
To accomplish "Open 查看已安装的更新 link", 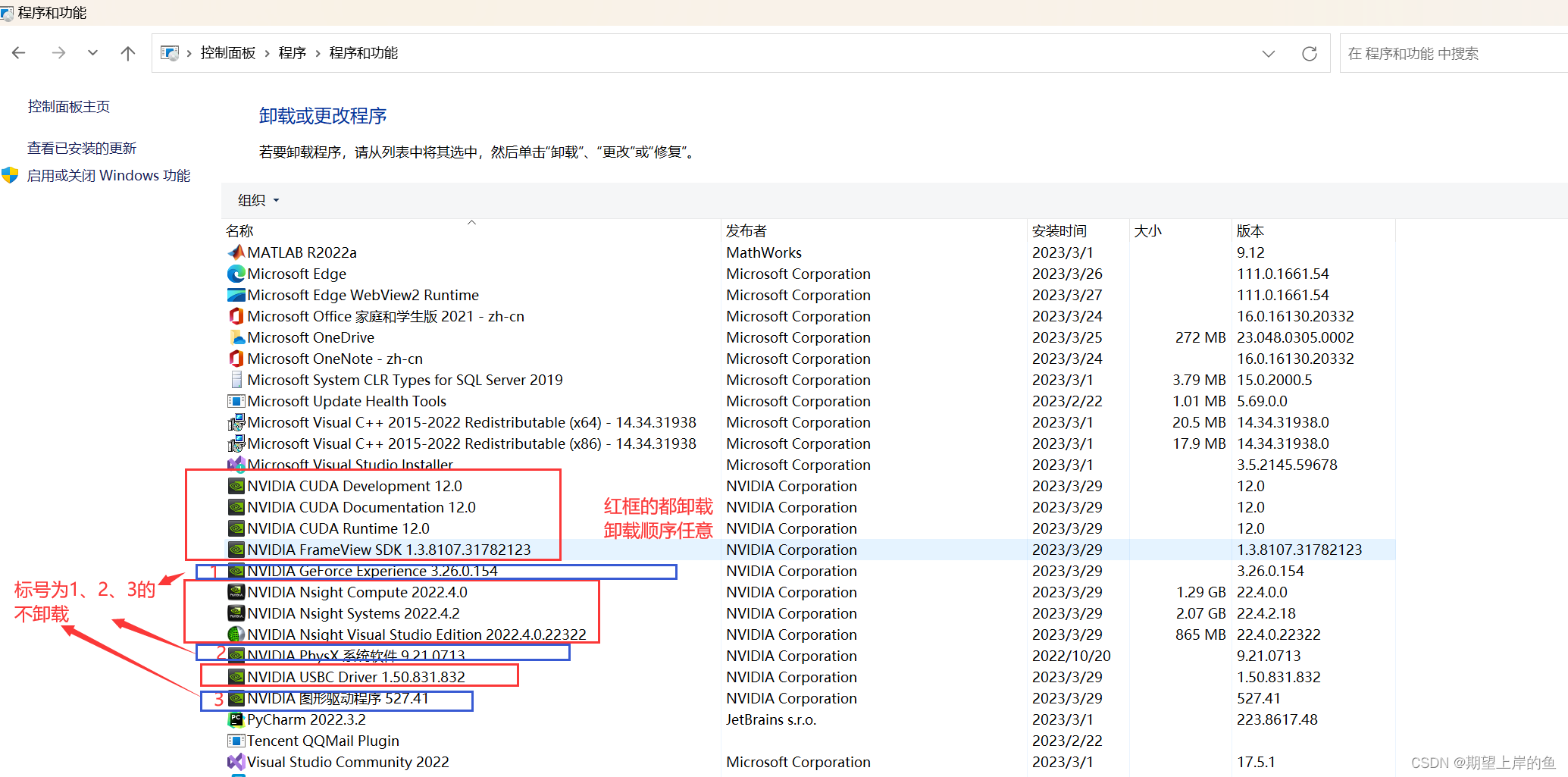I will (x=82, y=148).
